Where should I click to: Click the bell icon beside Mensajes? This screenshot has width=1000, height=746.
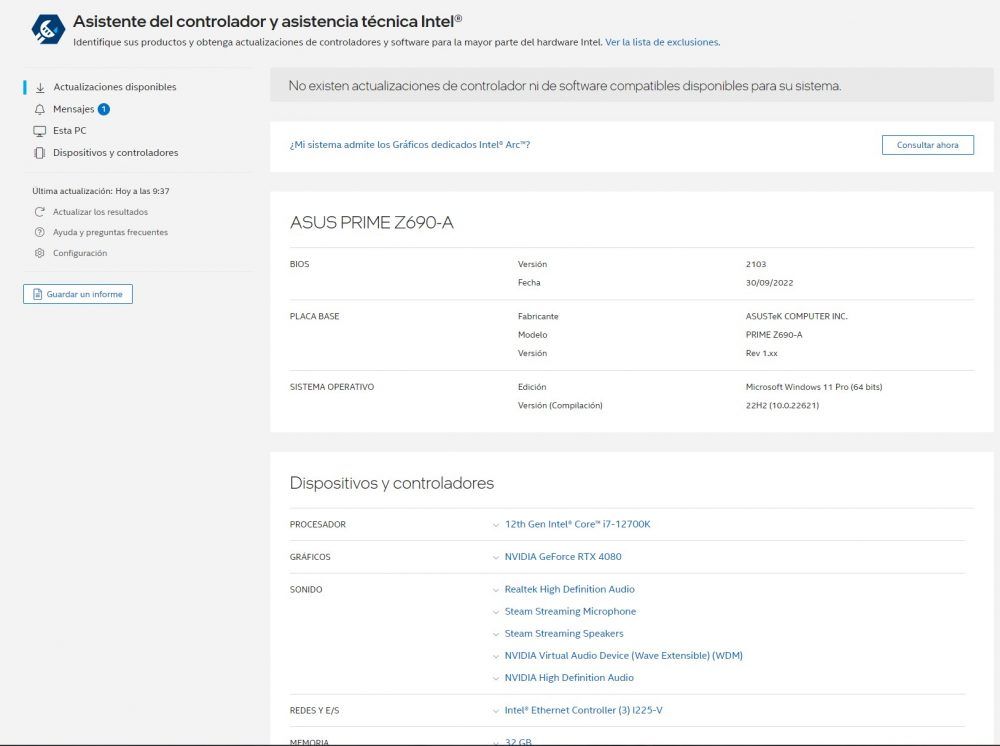[40, 110]
